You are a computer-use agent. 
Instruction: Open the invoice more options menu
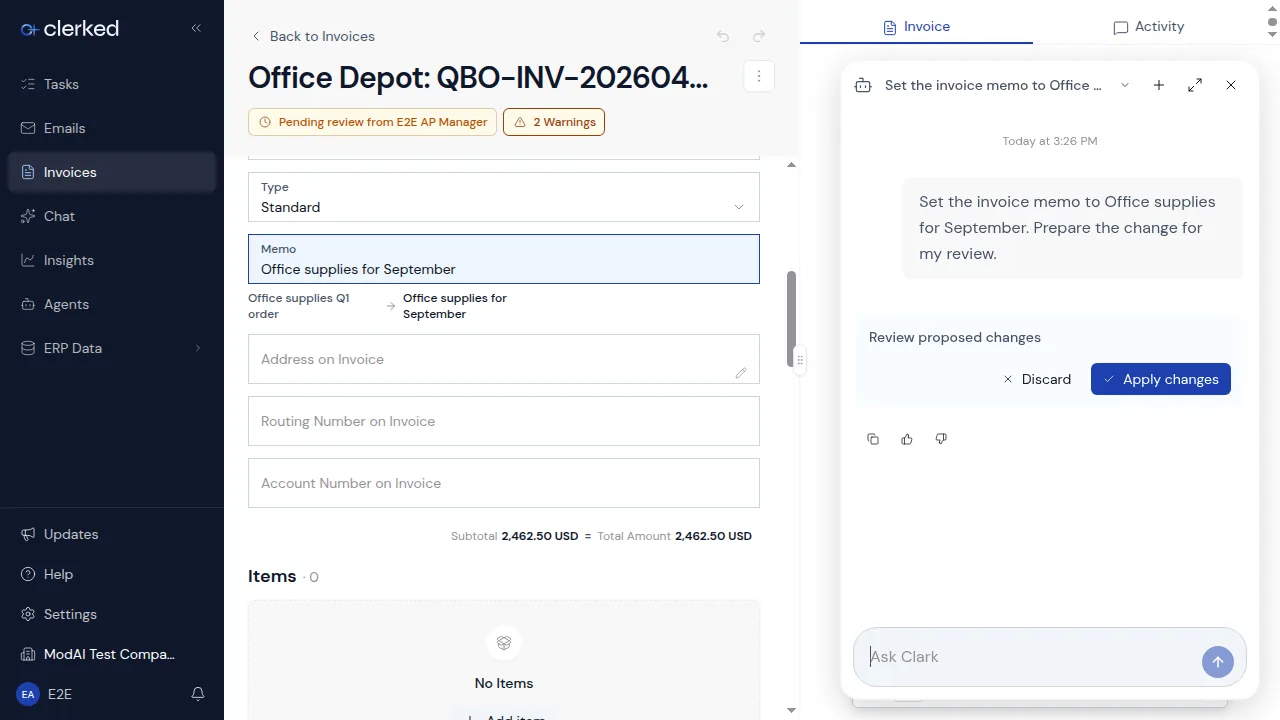(759, 76)
